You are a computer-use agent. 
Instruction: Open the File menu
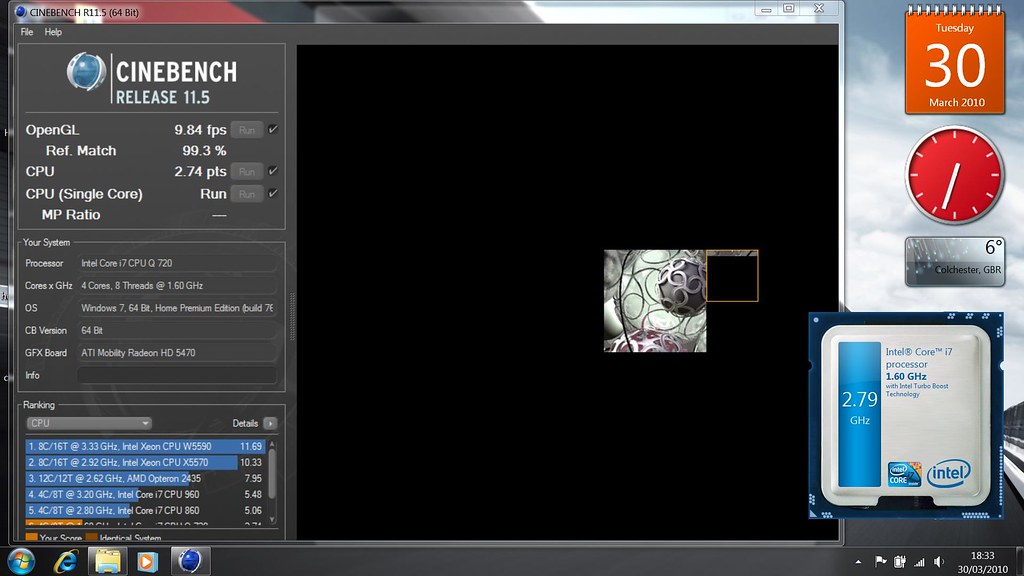(x=27, y=32)
